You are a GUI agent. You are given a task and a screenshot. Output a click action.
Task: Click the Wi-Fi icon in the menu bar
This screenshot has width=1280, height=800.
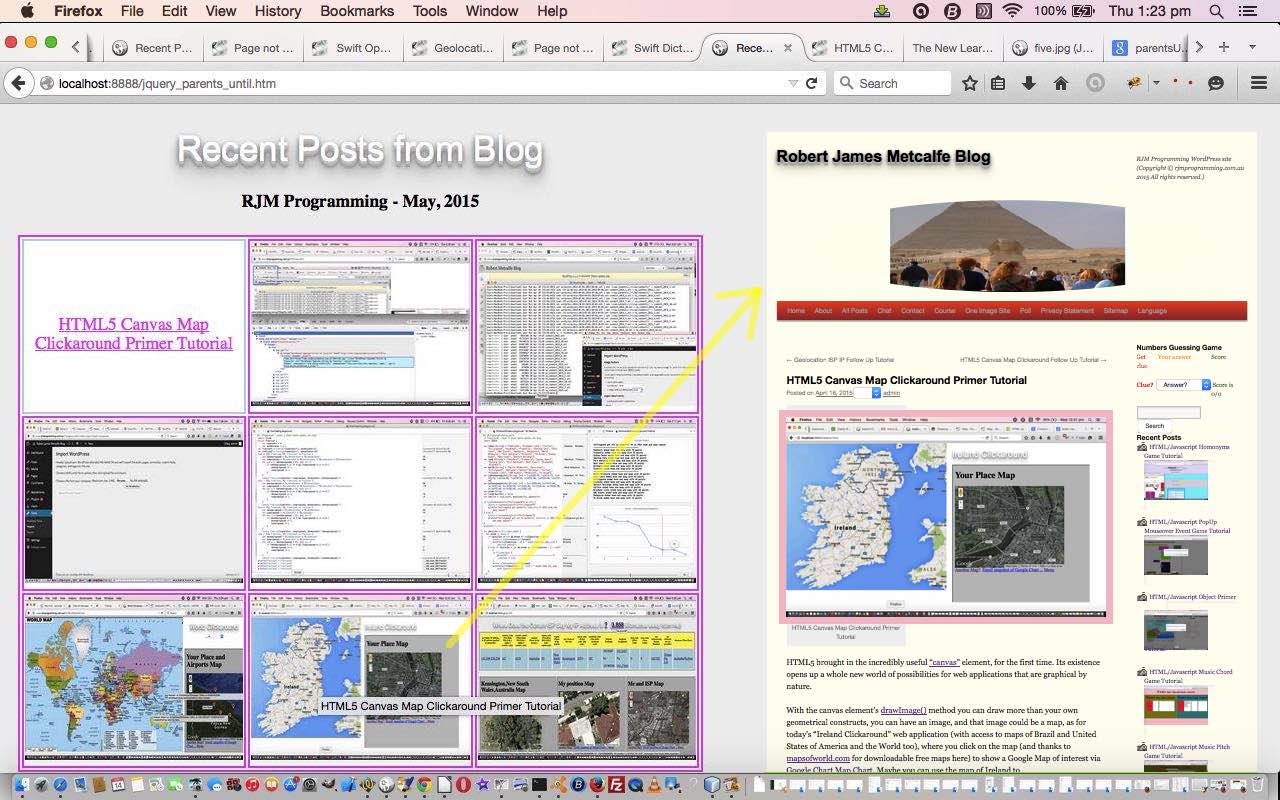[x=1014, y=11]
